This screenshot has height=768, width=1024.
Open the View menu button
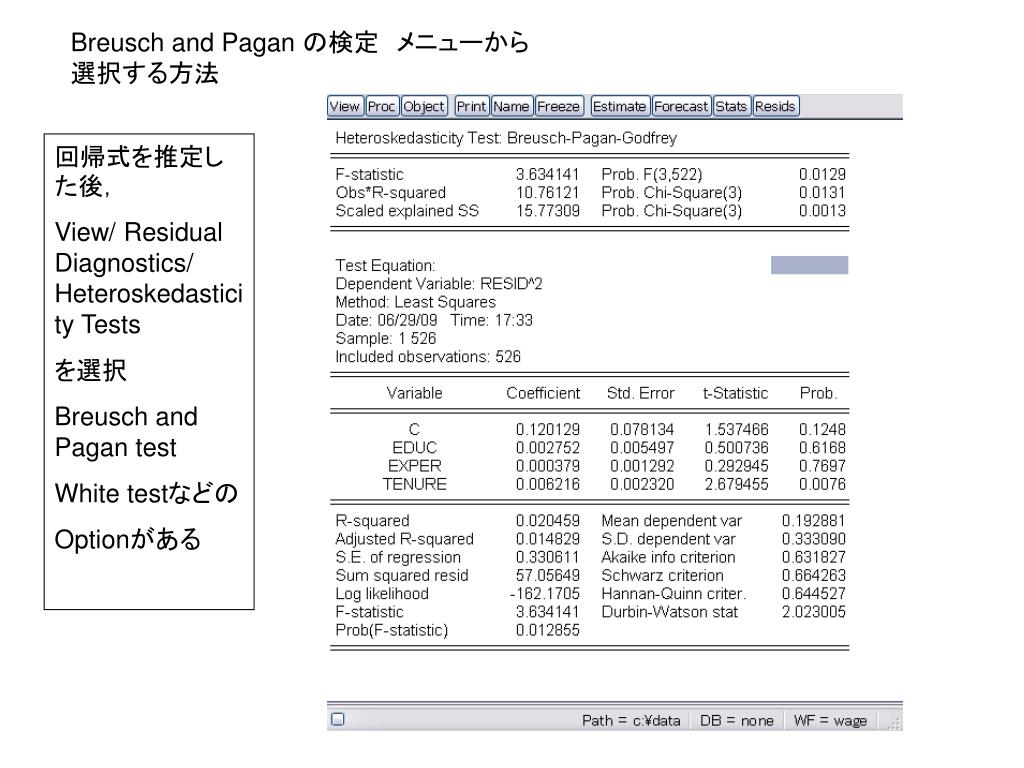pos(344,106)
